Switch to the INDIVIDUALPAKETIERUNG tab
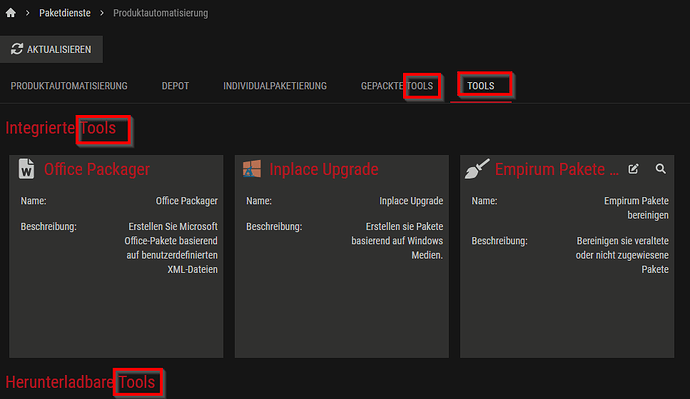Screen dimensions: 690x399 (275, 86)
